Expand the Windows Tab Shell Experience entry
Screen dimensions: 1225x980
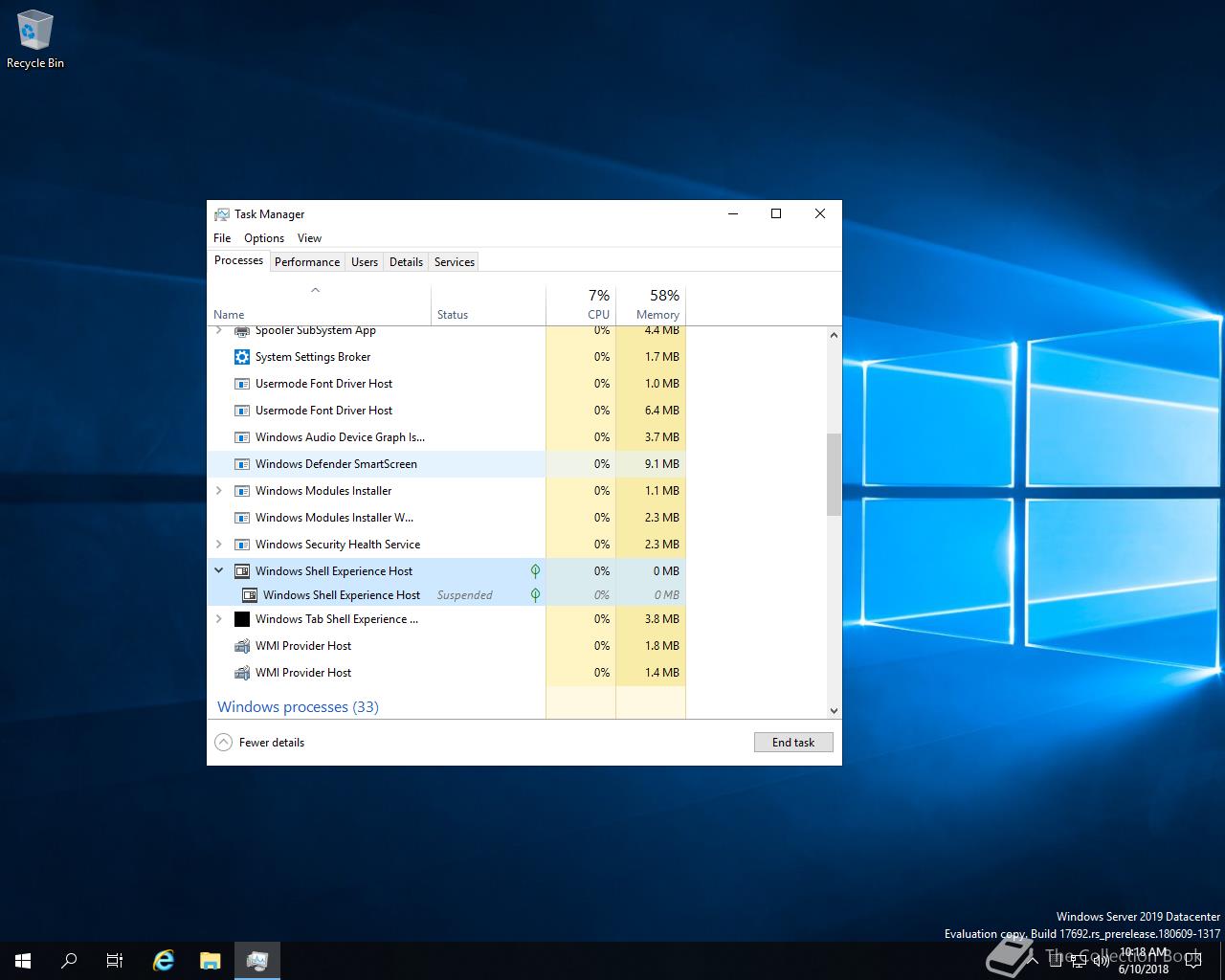click(x=219, y=619)
